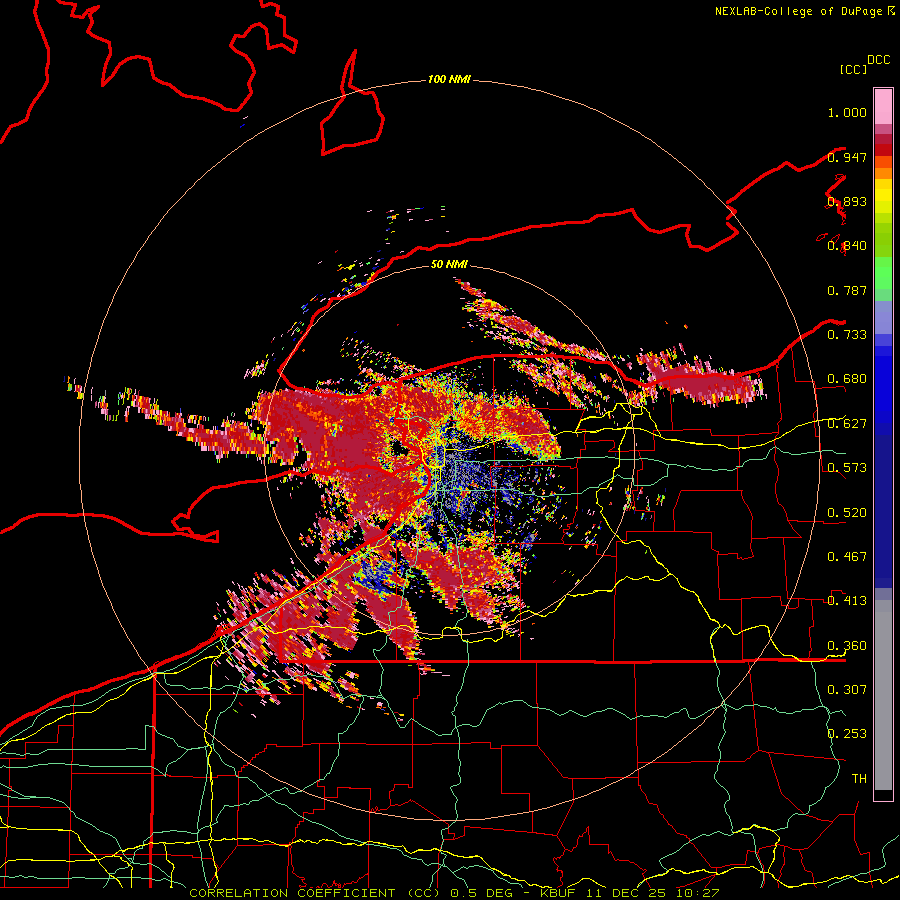
Task: Click the 0.253 color scale label
Action: [847, 734]
